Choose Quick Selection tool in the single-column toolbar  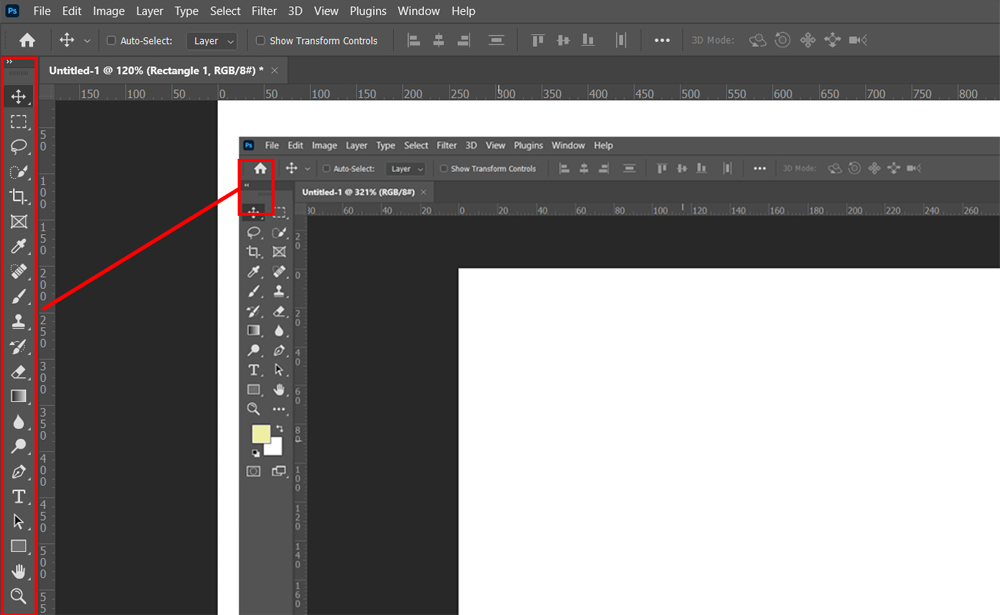[18, 172]
